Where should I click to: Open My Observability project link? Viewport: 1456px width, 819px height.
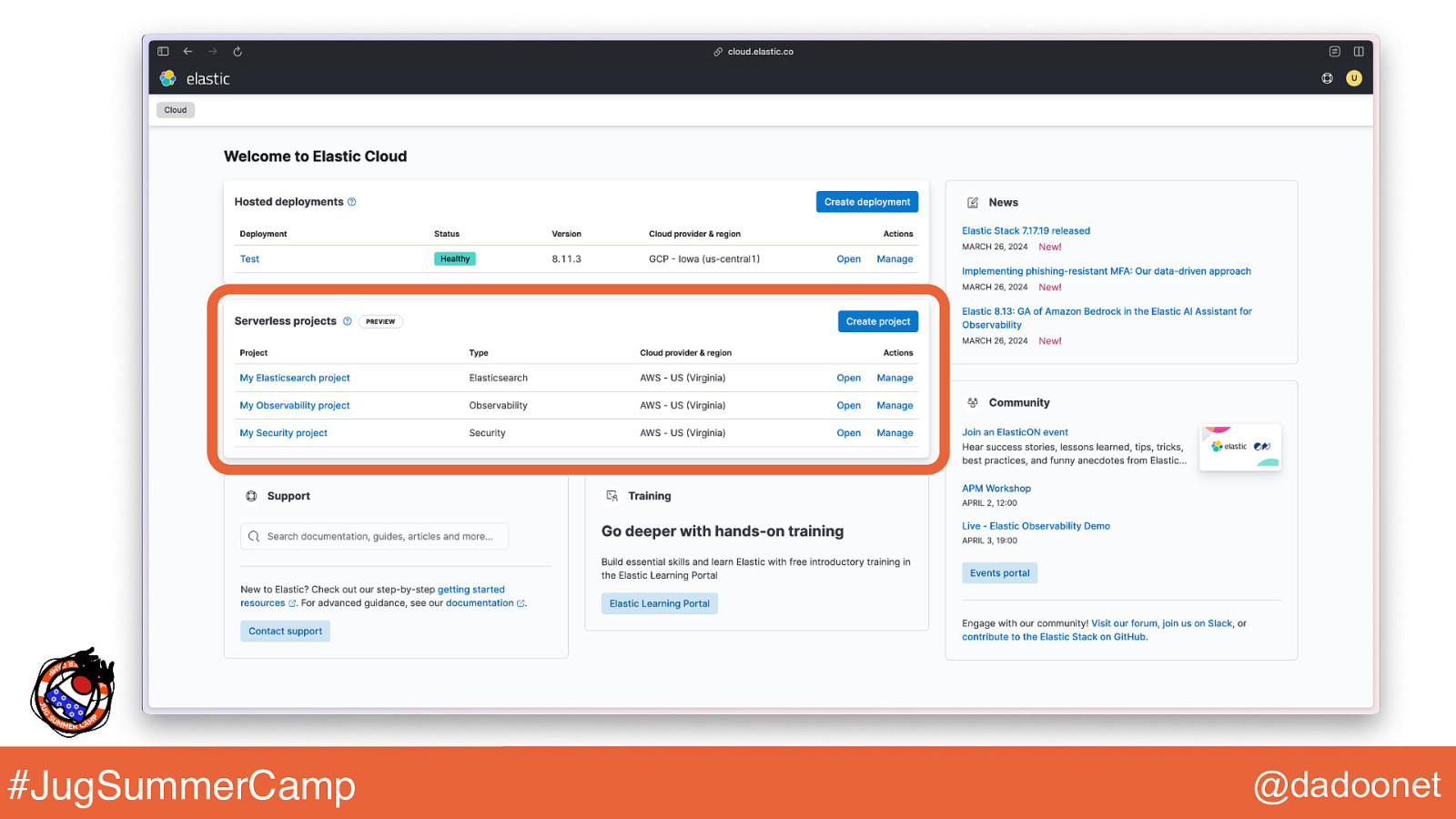tap(295, 406)
